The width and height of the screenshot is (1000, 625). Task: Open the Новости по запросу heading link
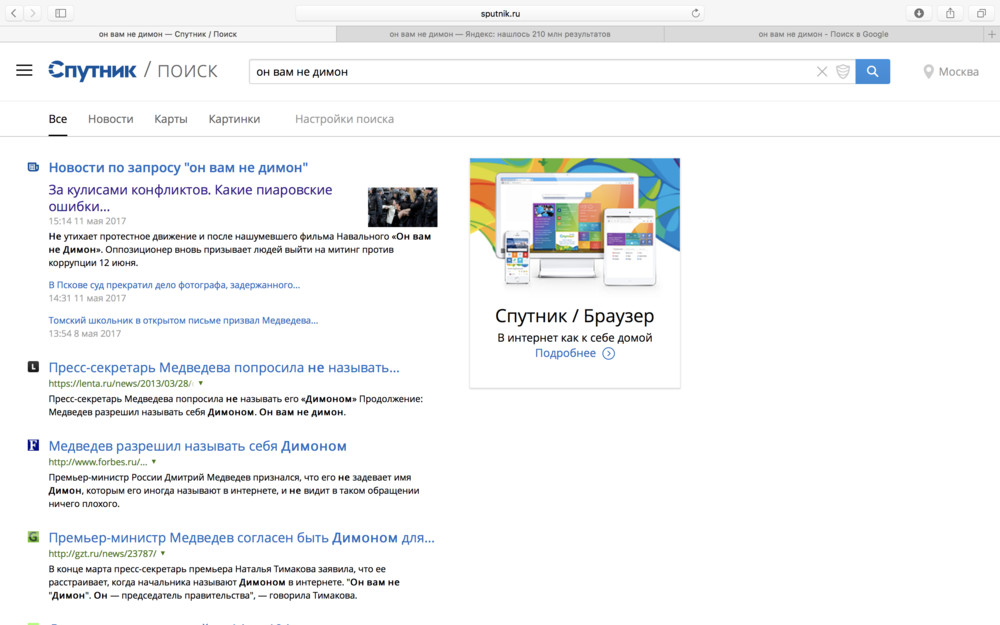pos(178,168)
